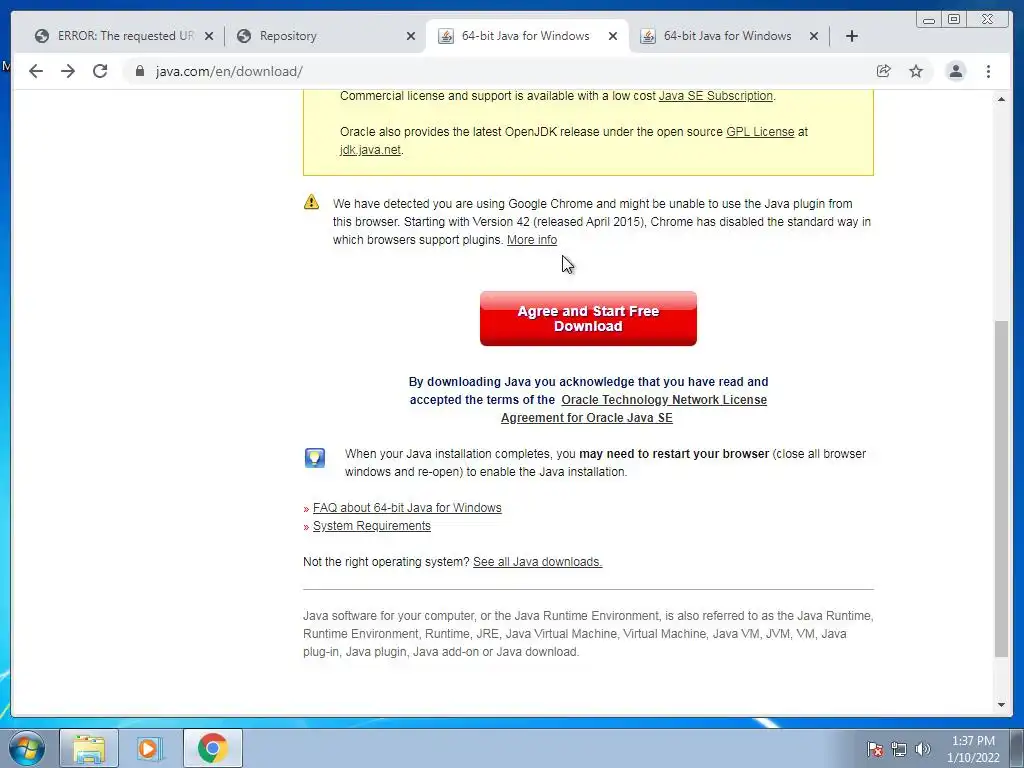This screenshot has width=1024, height=768.
Task: Click Agree and Start Free Download
Action: point(588,319)
